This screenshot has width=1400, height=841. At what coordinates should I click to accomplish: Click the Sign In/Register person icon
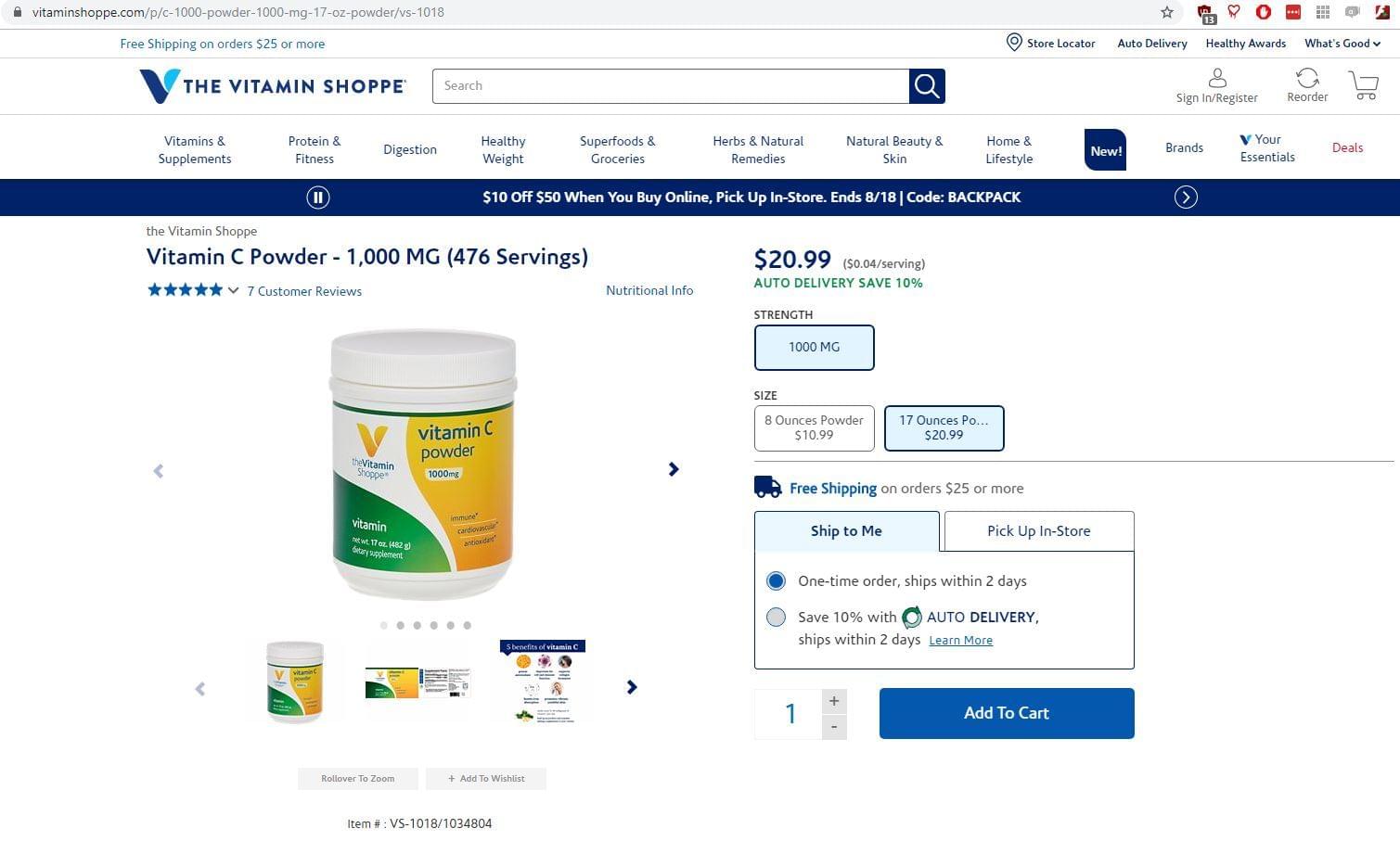pyautogui.click(x=1217, y=78)
